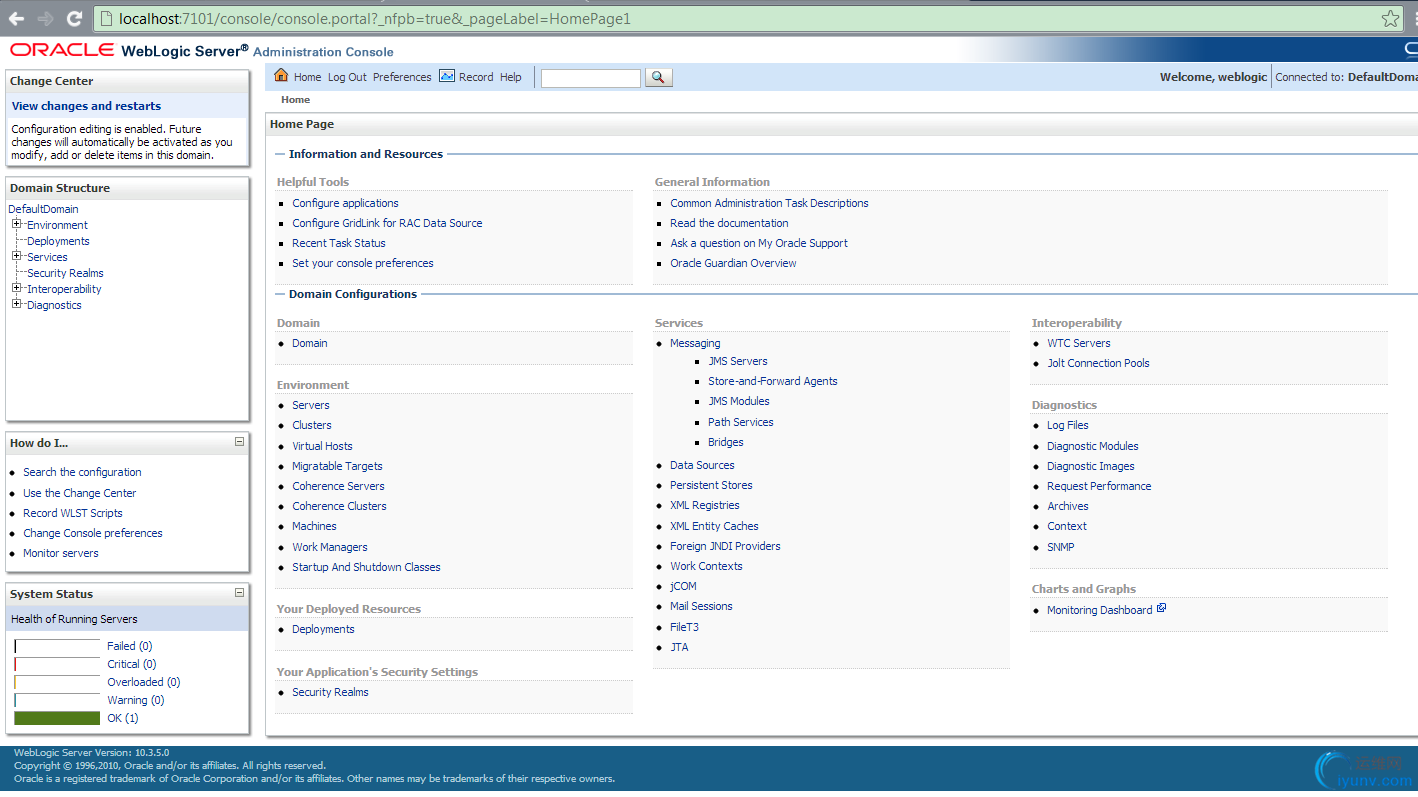Viewport: 1418px width, 797px height.
Task: Open Deployments in Domain Structure tree
Action: click(58, 241)
